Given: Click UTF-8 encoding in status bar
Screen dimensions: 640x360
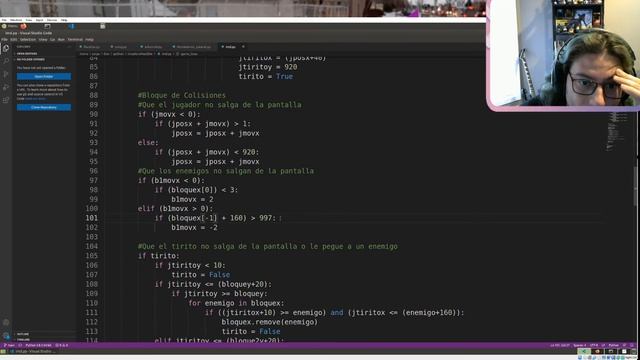Looking at the screenshot, I should pyautogui.click(x=594, y=345).
